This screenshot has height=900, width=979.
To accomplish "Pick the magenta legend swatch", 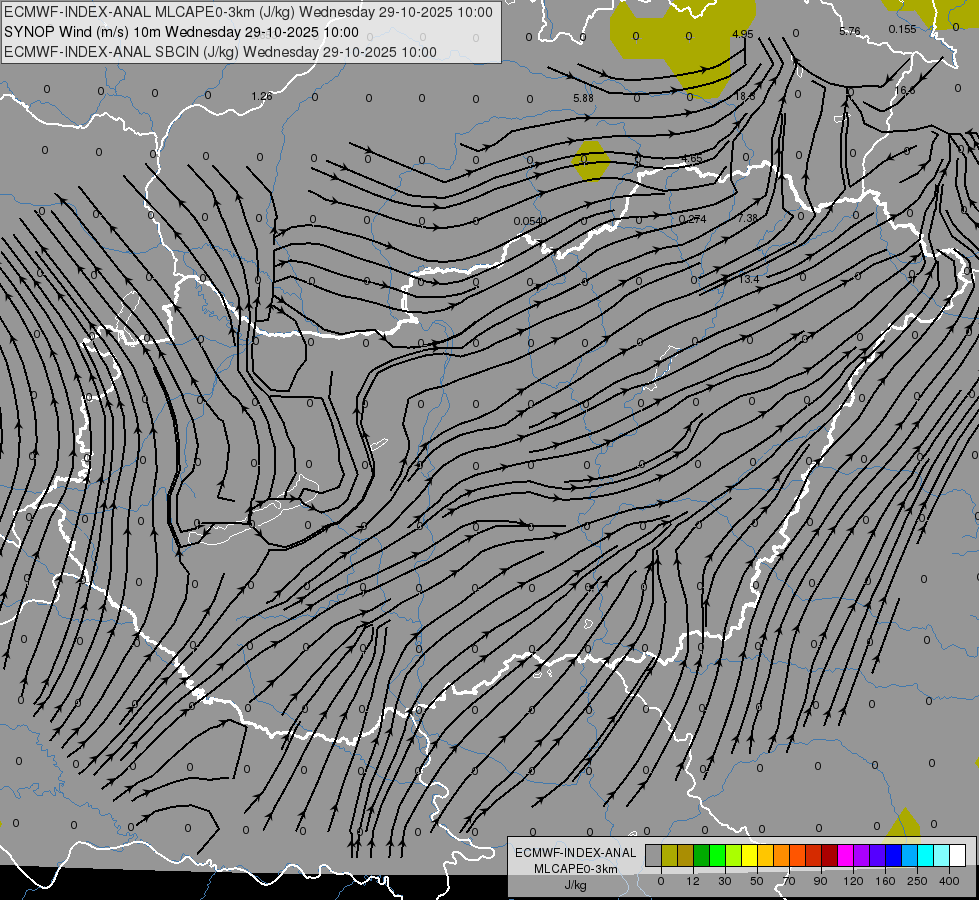I will (846, 855).
